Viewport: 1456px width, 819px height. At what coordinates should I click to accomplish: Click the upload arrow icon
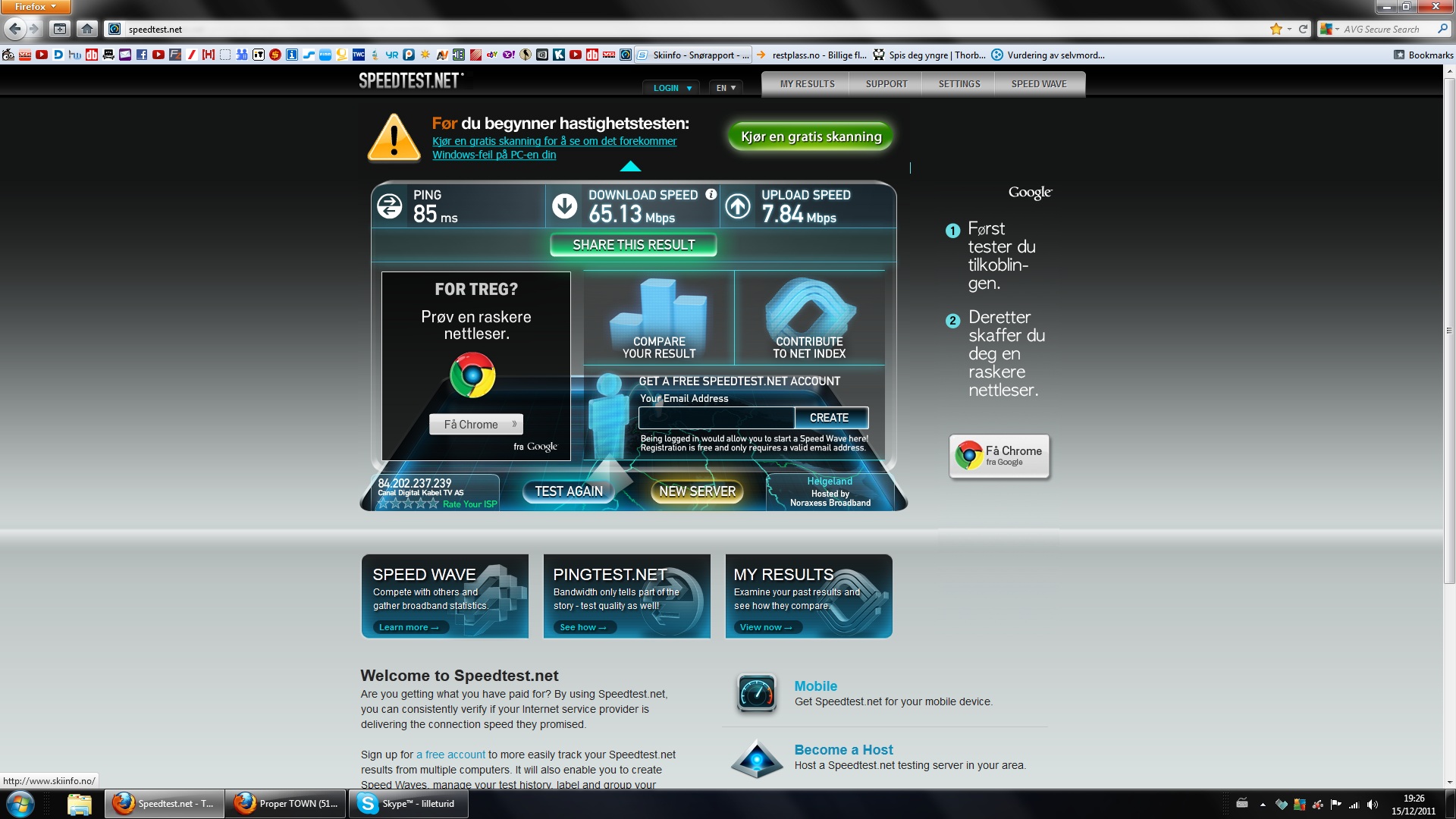[738, 206]
